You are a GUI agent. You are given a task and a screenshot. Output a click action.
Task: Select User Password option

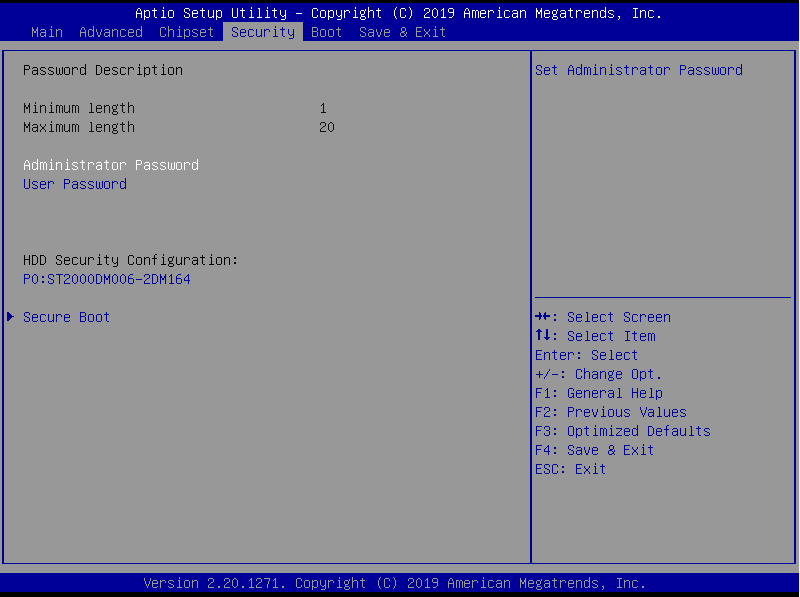tap(74, 184)
